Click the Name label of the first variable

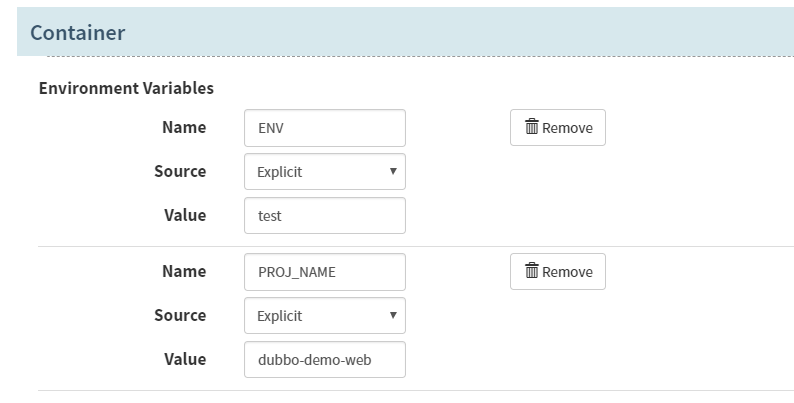click(x=184, y=127)
